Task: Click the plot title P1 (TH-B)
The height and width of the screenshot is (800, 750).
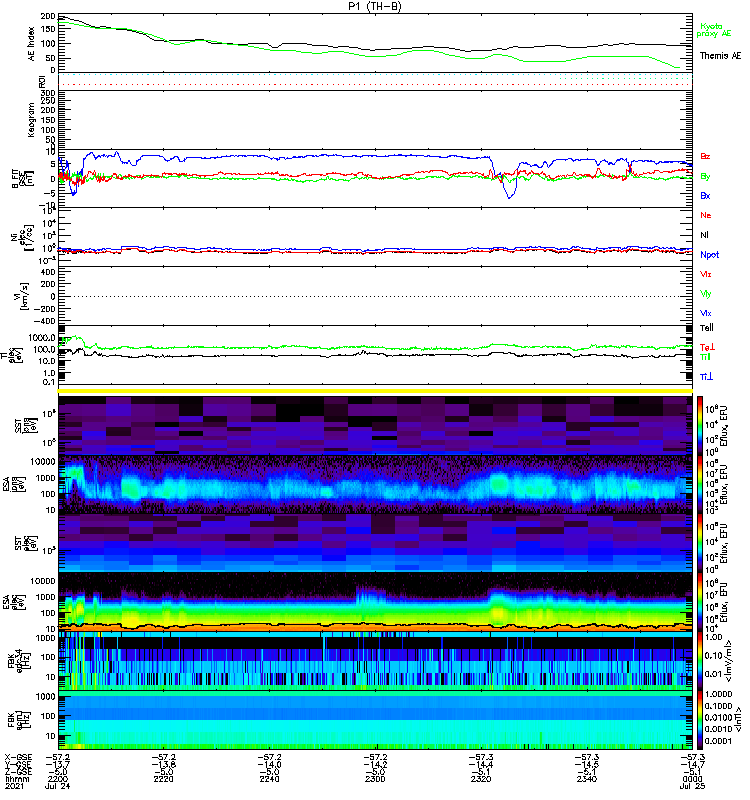Action: (x=374, y=6)
